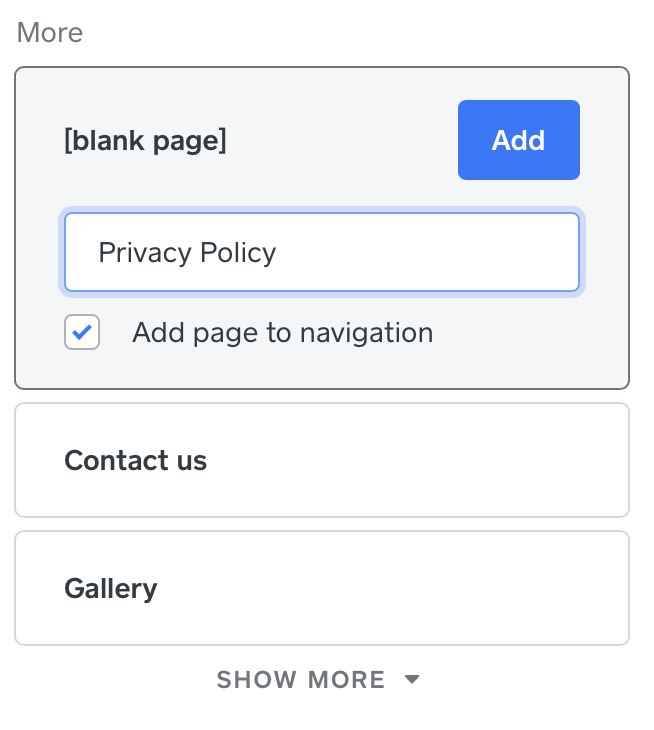
Task: Click the More section heading
Action: click(49, 33)
